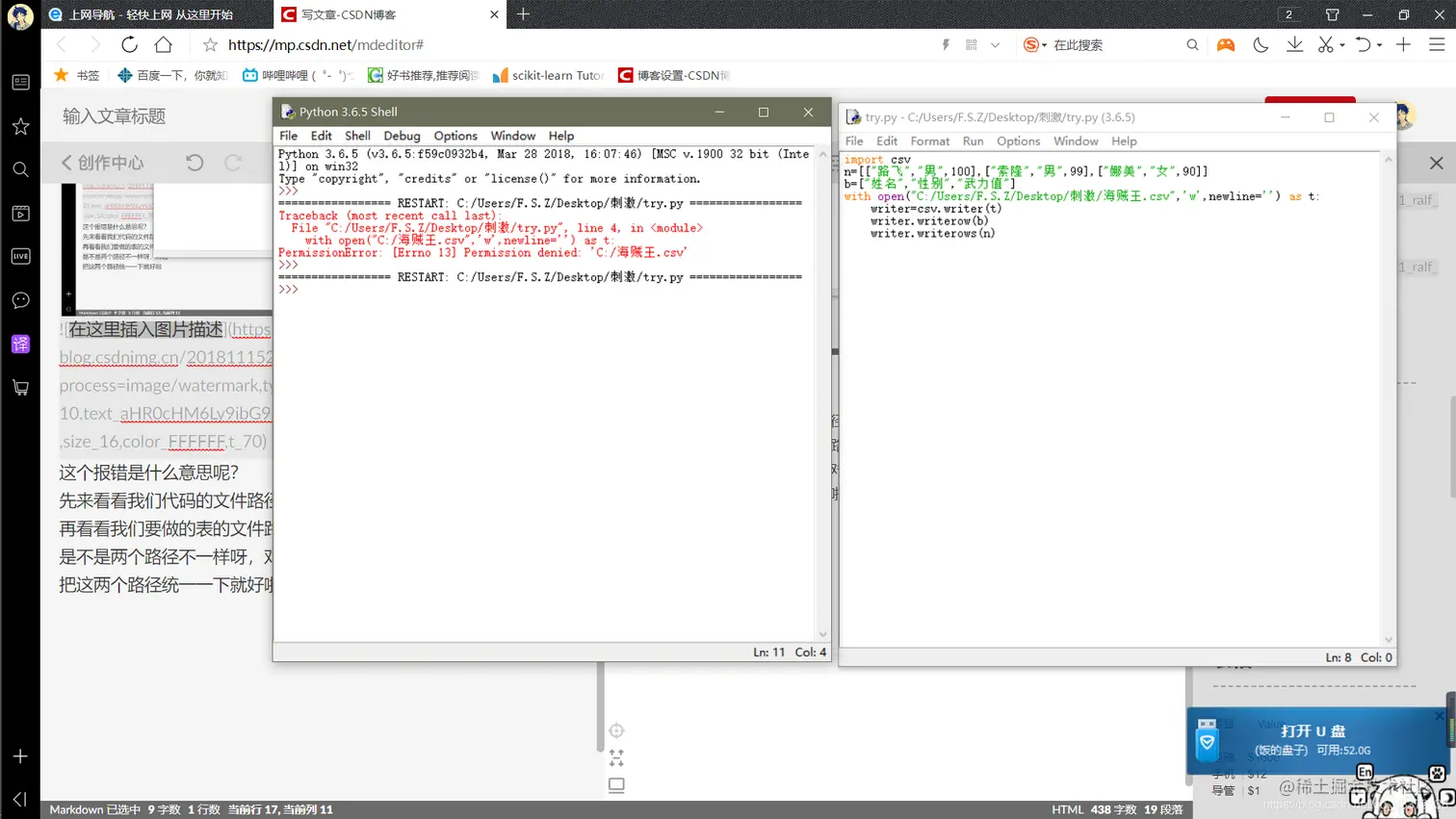This screenshot has width=1456, height=819.
Task: Open the skin T-shirt icon
Action: (x=1333, y=14)
